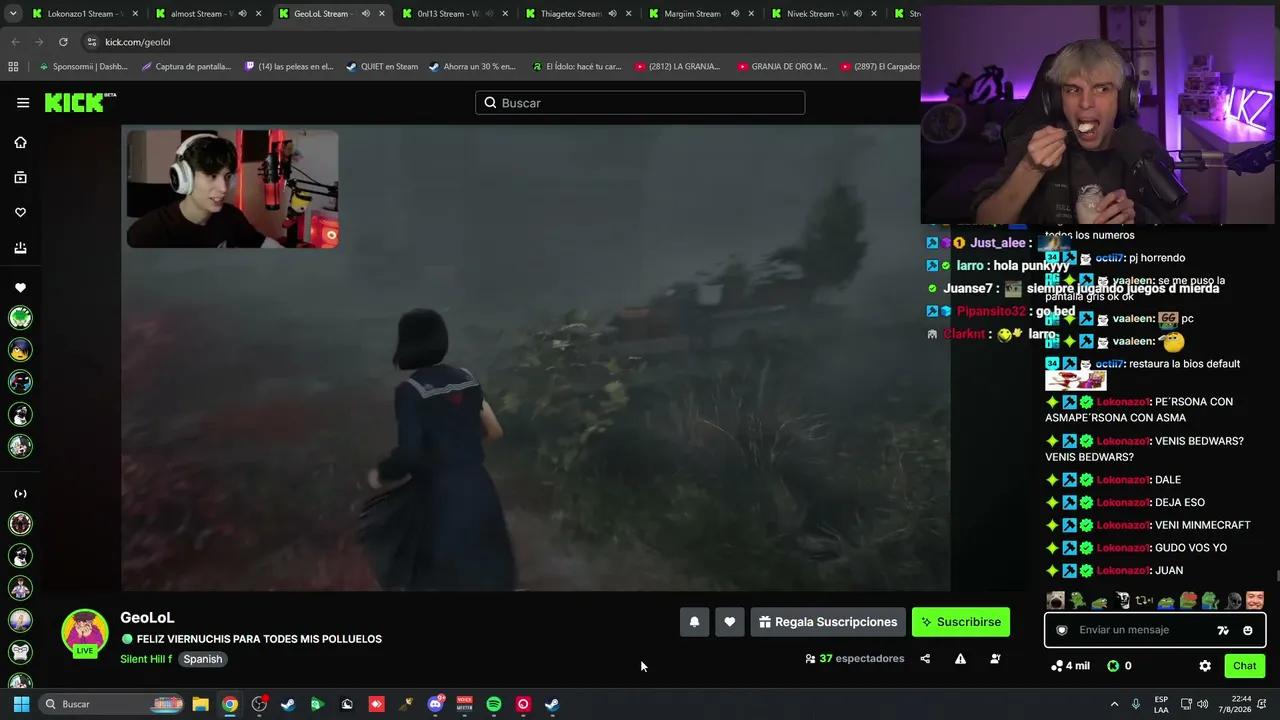The width and height of the screenshot is (1280, 720).
Task: Click the Kick coin balance showing 0
Action: pyautogui.click(x=1119, y=666)
